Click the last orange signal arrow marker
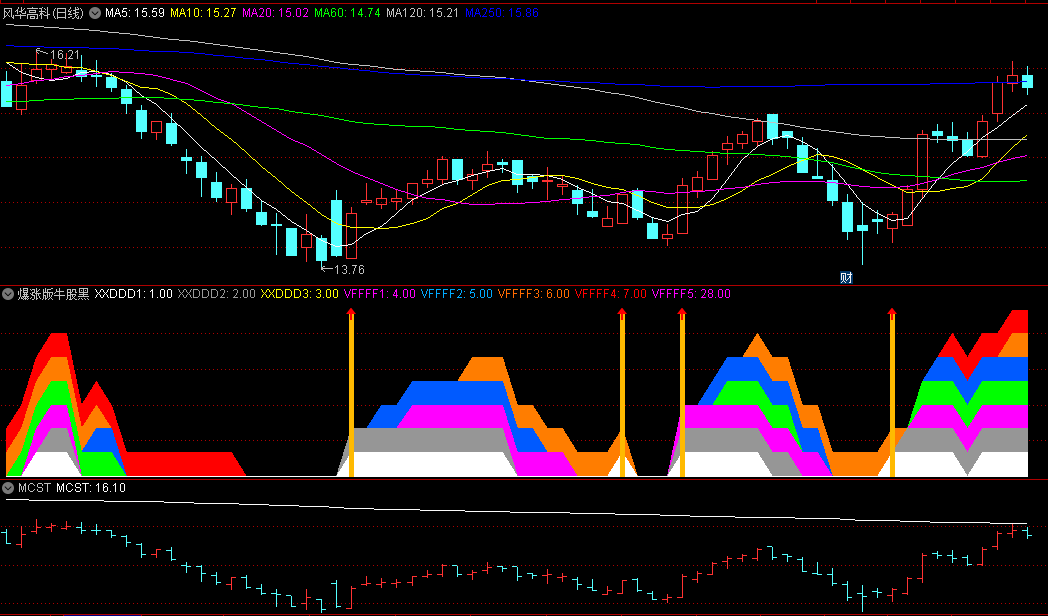The height and width of the screenshot is (616, 1048). [892, 392]
